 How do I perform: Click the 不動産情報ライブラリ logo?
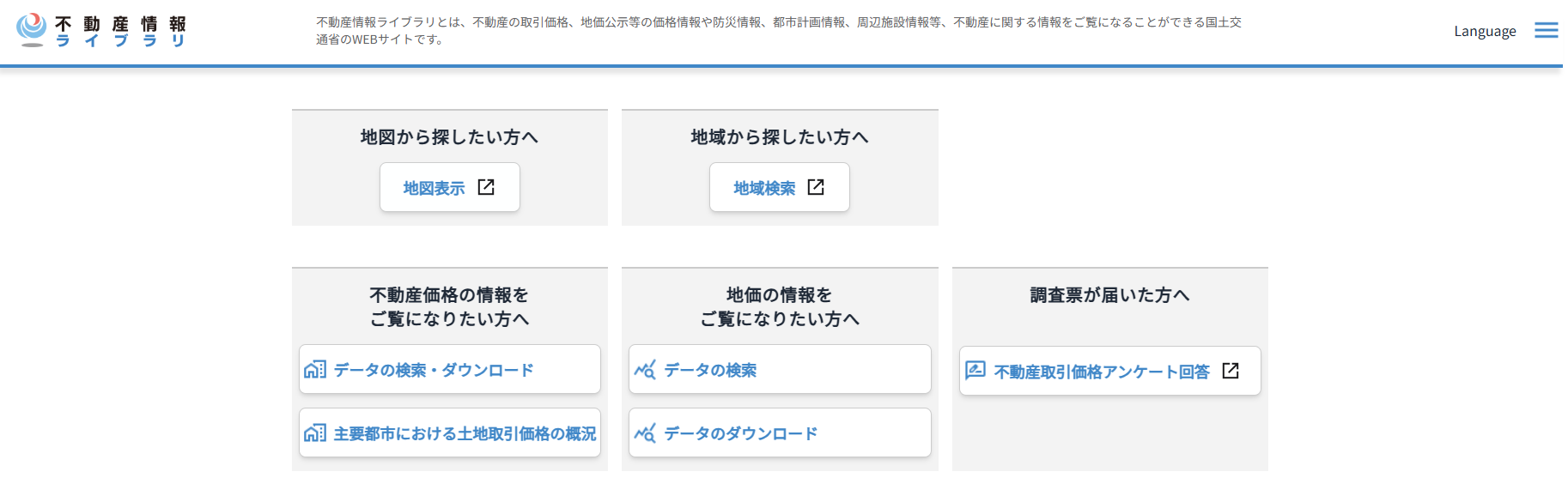pos(101,31)
